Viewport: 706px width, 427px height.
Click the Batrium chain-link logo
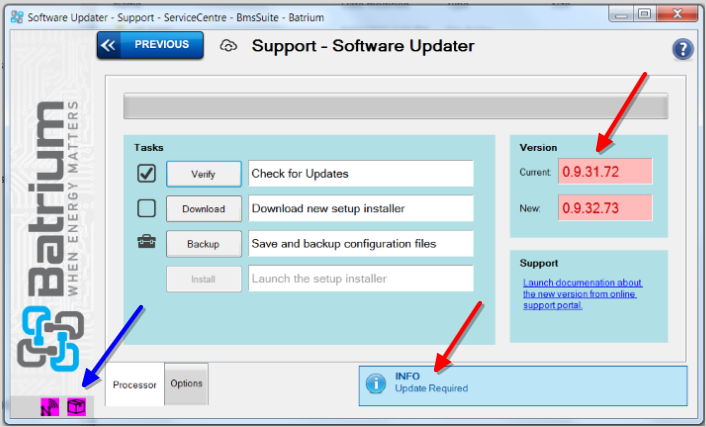50,338
